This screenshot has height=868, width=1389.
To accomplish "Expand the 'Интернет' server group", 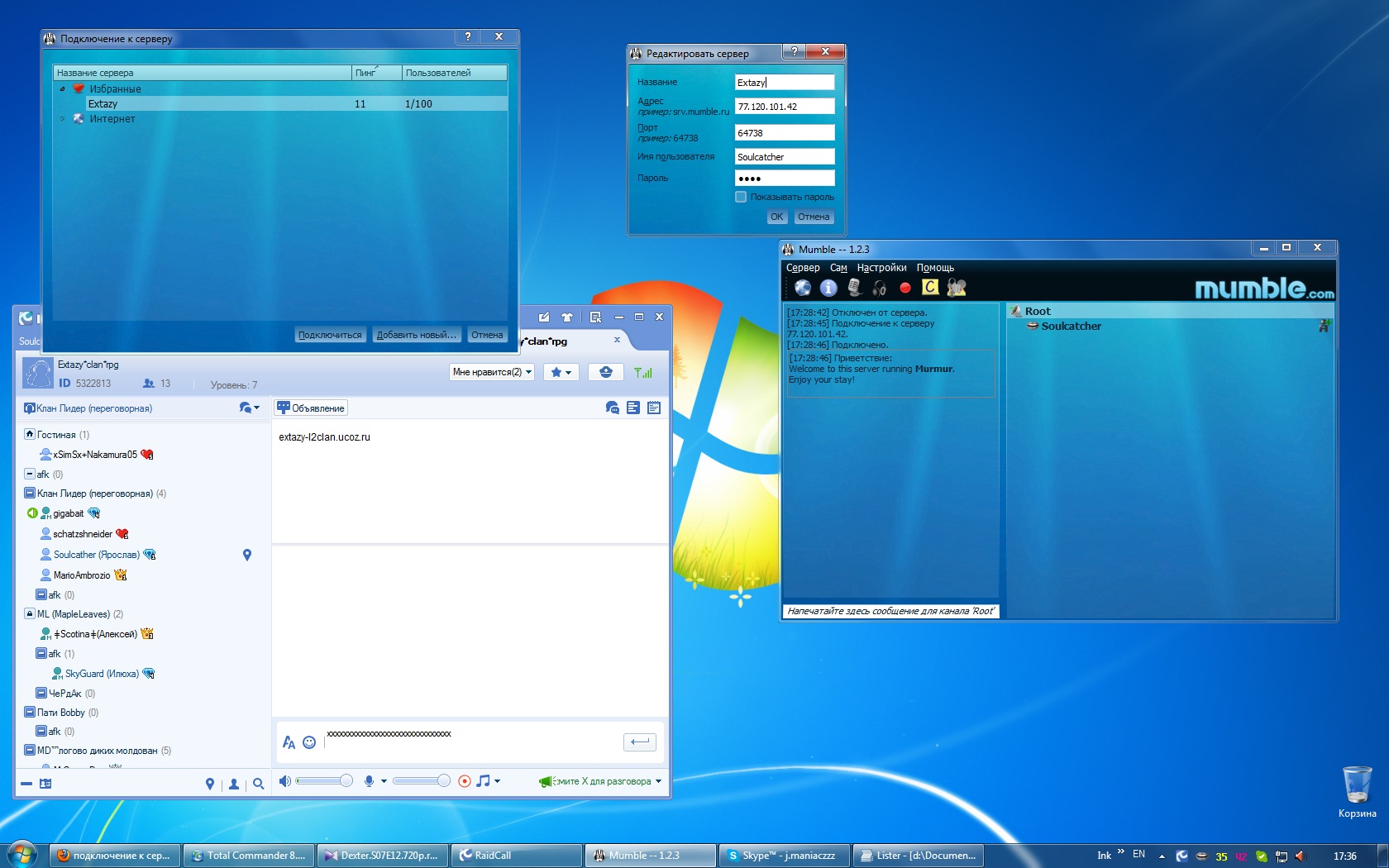I will coord(62,118).
